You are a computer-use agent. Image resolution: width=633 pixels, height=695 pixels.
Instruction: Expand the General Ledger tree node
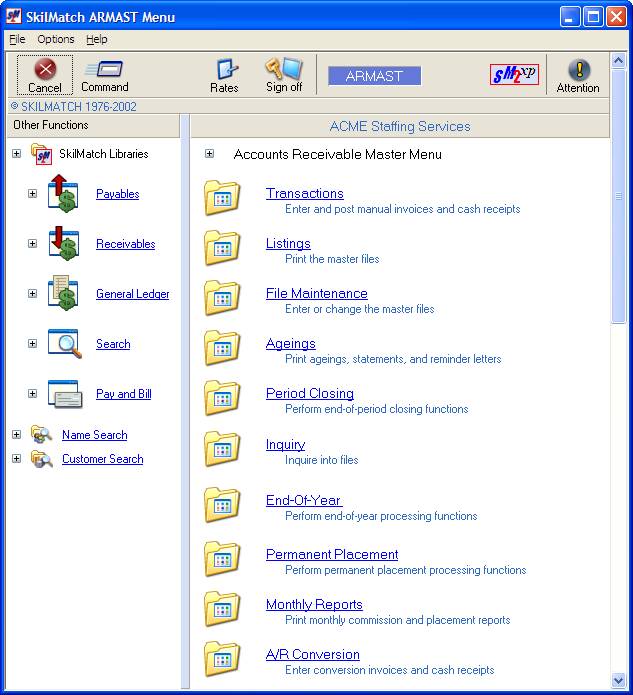pyautogui.click(x=32, y=294)
